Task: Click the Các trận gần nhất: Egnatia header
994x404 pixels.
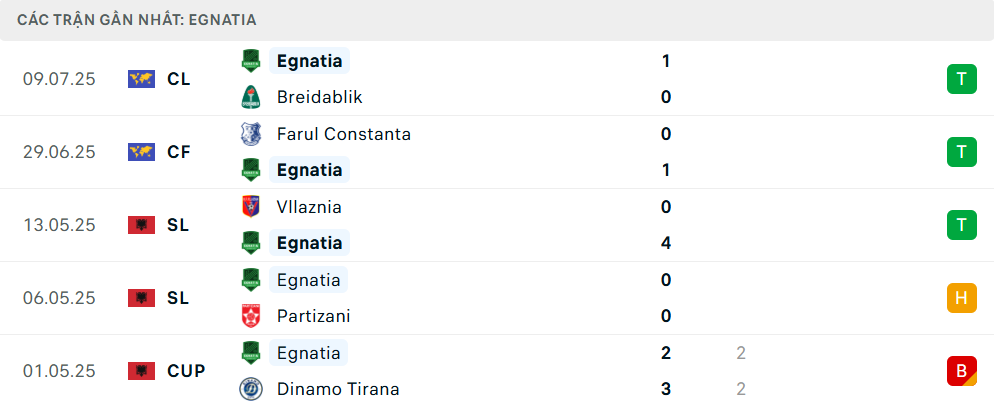Action: click(137, 20)
